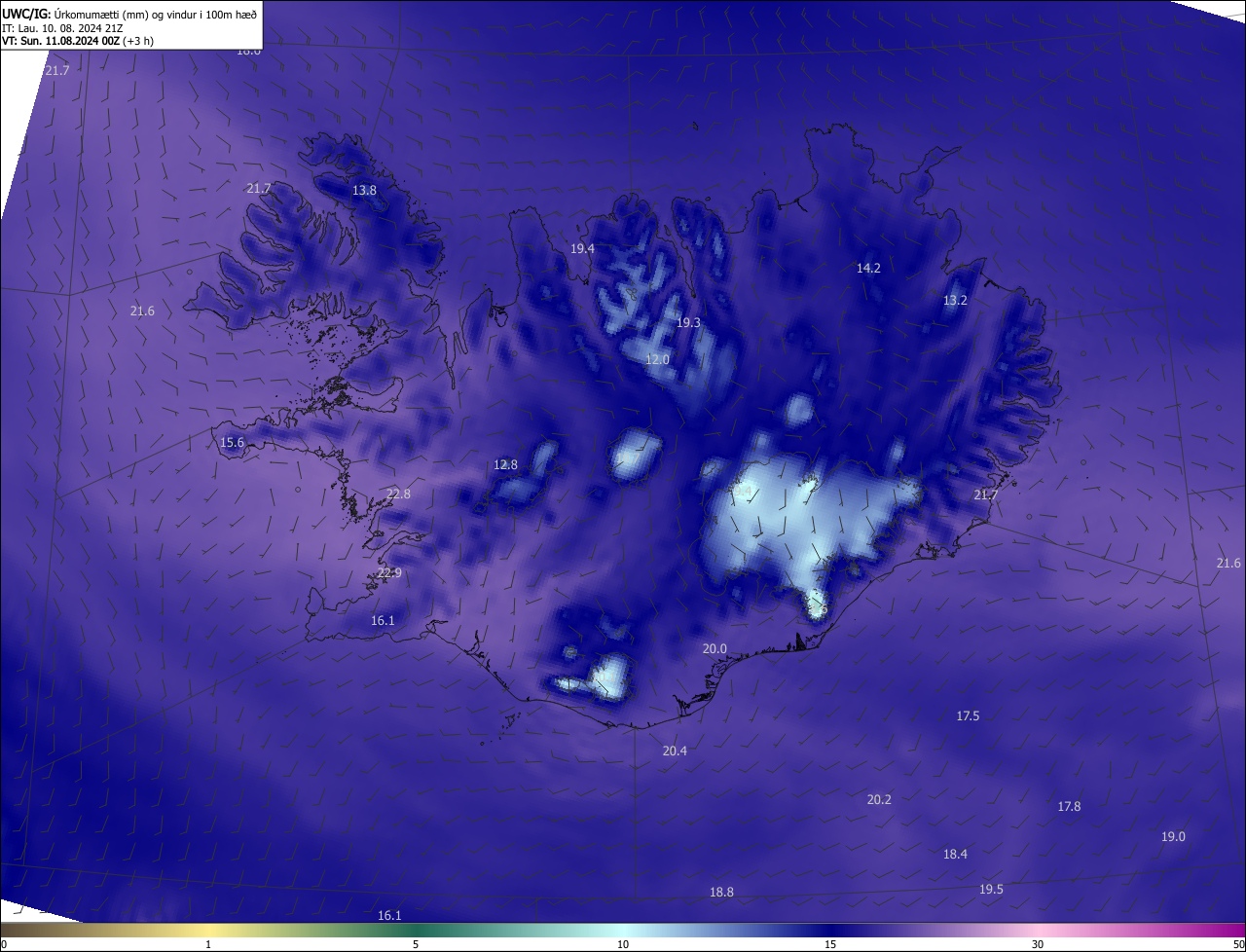The image size is (1246, 952).
Task: Click the valid time line 'VT: Sun. 11.08.2024 00Z'
Action: [x=62, y=41]
